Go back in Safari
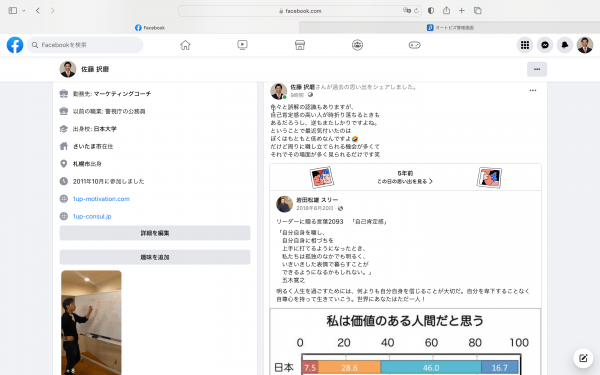This screenshot has width=600, height=375. point(38,11)
